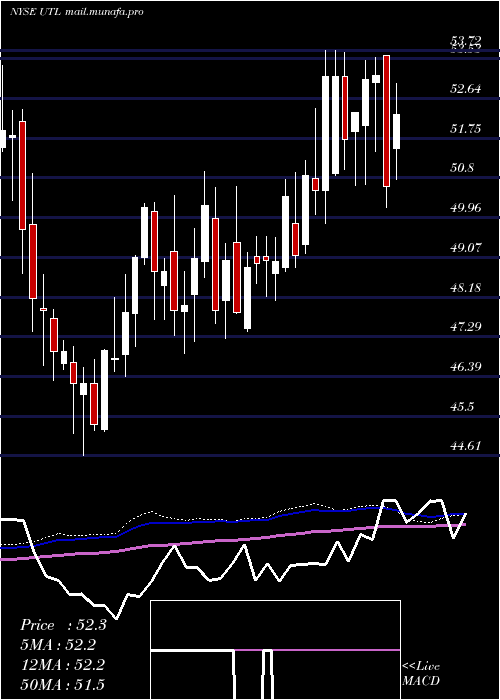Image resolution: width=500 pixels, height=700 pixels.
Task: Select the 52.64 price axis label
Action: pyautogui.click(x=466, y=89)
